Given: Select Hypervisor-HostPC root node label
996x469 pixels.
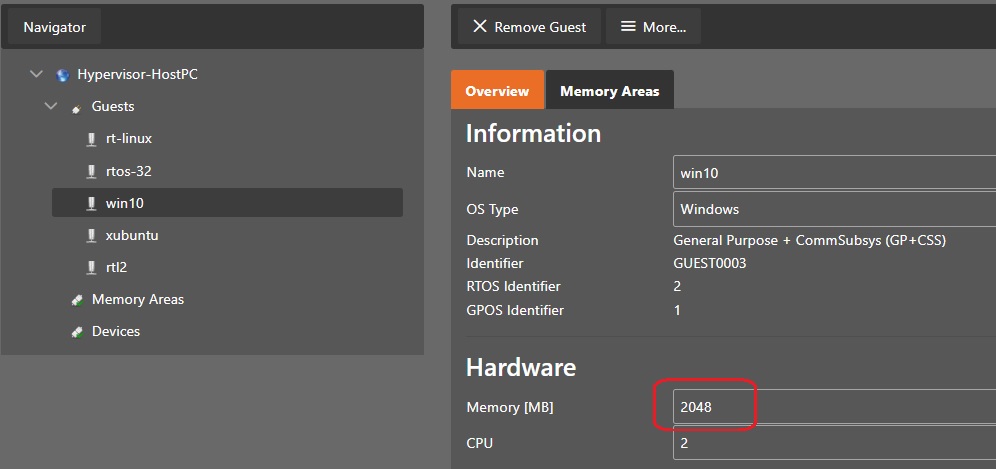Looking at the screenshot, I should coord(137,74).
